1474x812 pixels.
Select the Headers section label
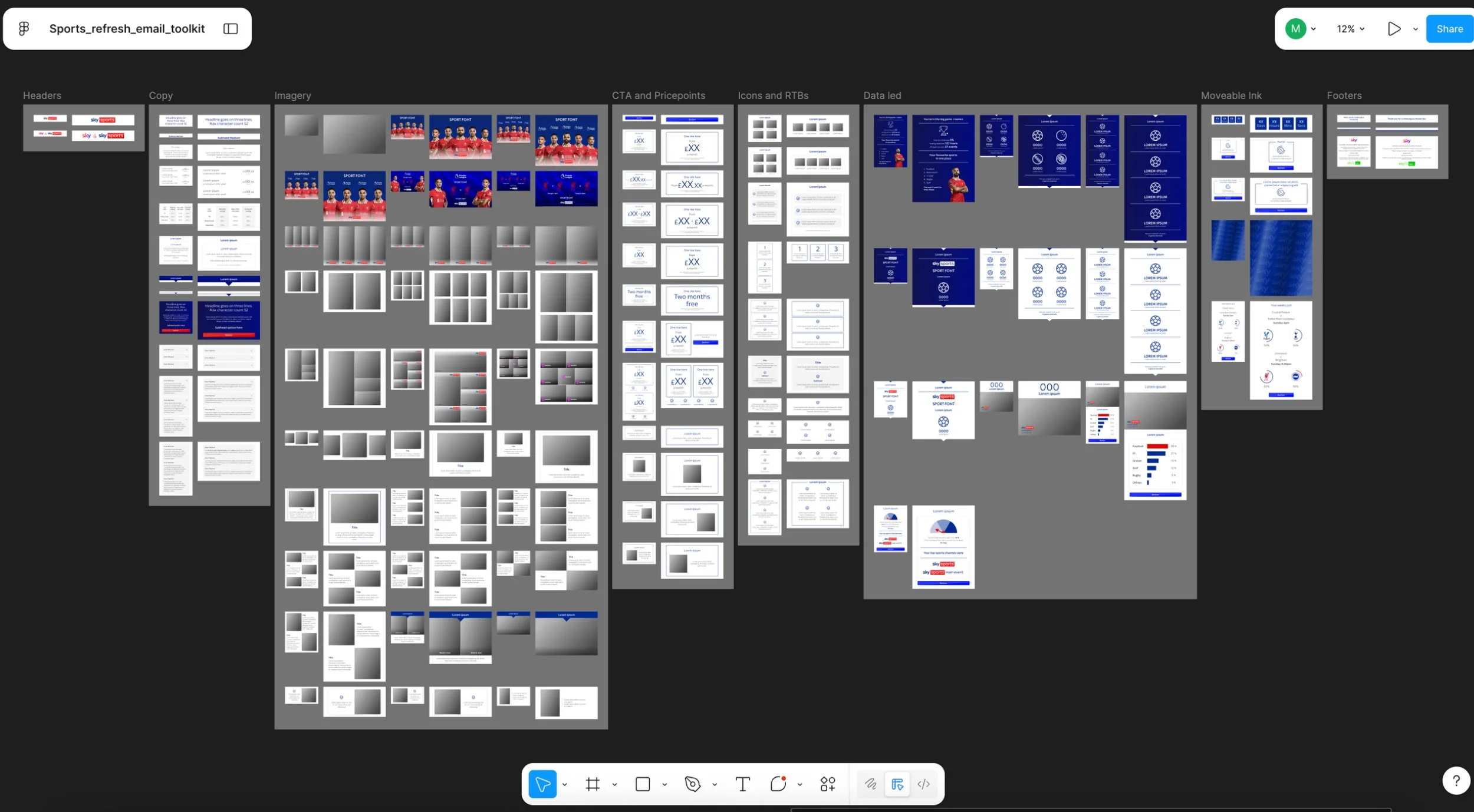tap(42, 95)
